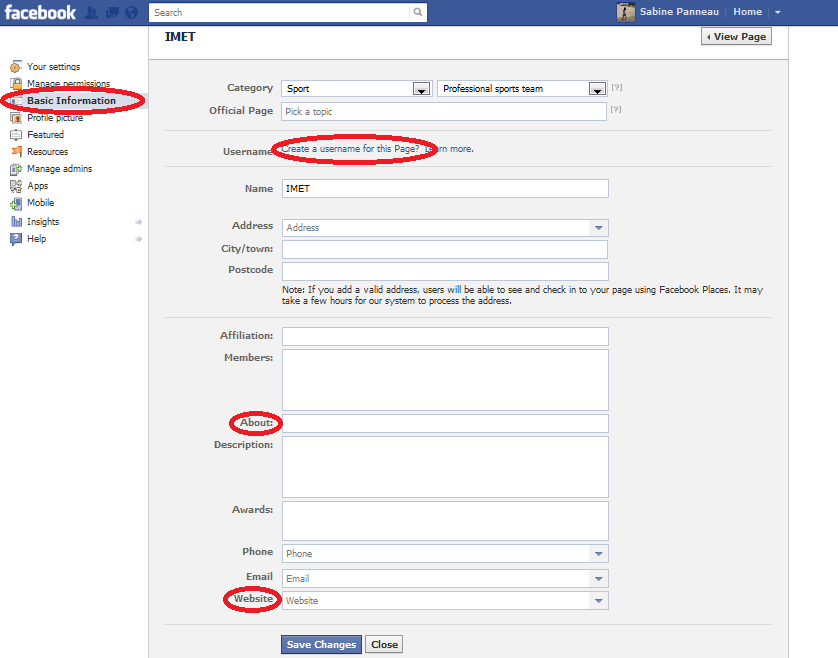Open Resources section

48,152
